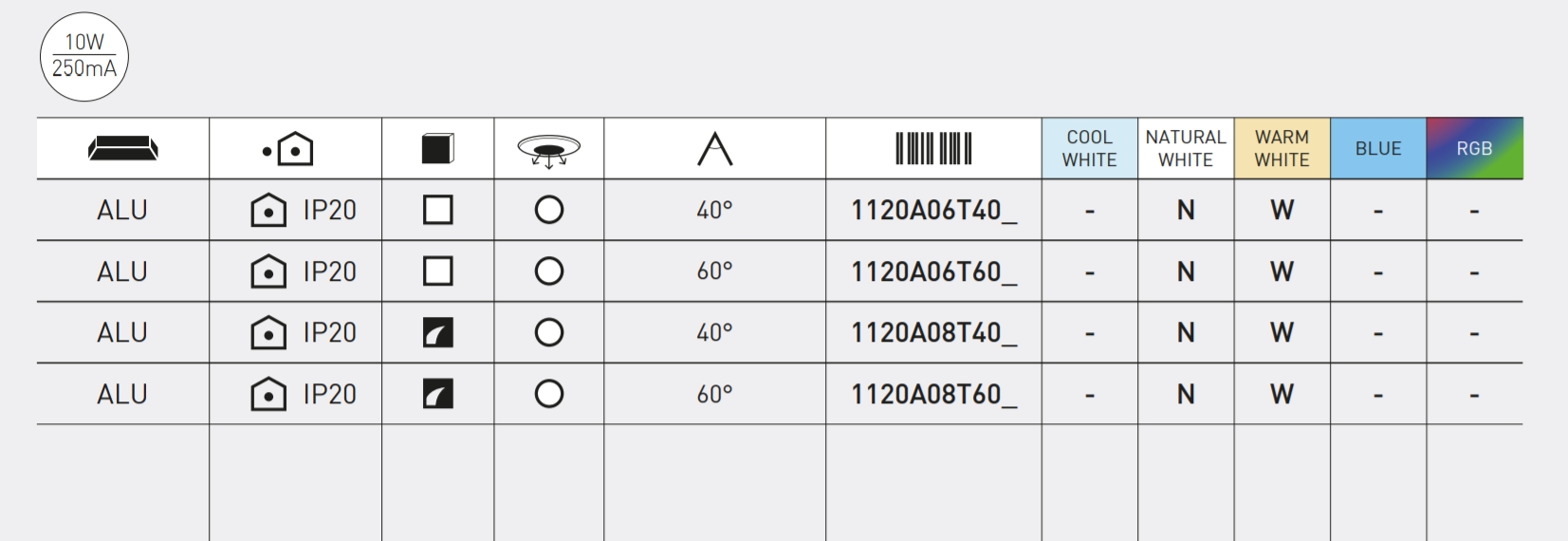Click the beam angle header icon

tap(715, 149)
